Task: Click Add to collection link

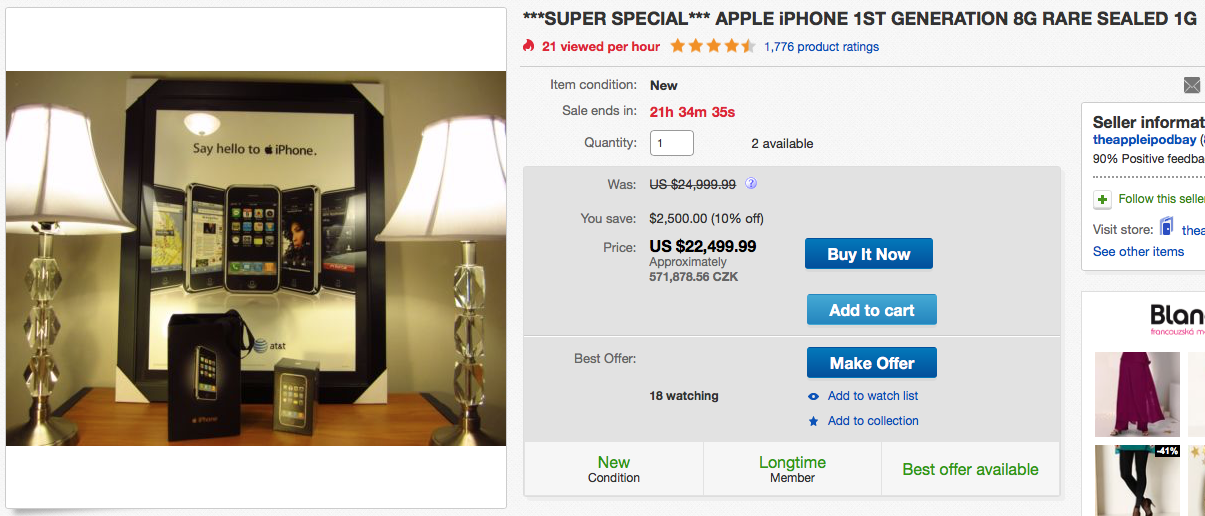Action: tap(873, 421)
